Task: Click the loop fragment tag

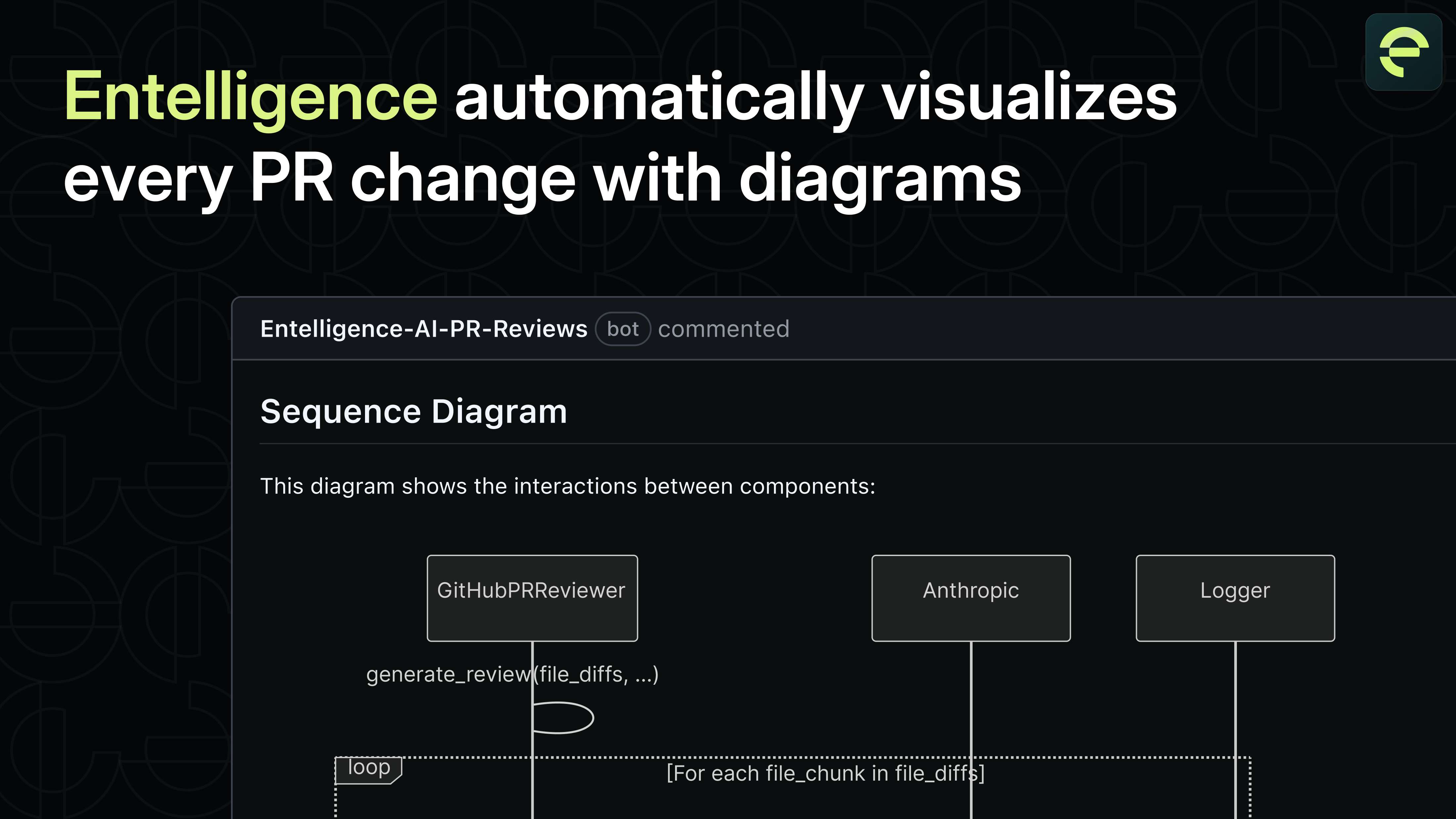Action: [368, 769]
